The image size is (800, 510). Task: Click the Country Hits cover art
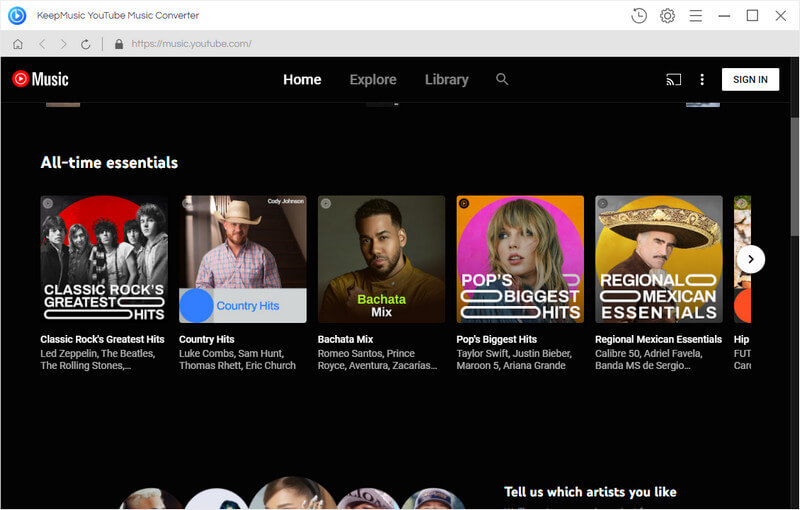click(x=243, y=259)
